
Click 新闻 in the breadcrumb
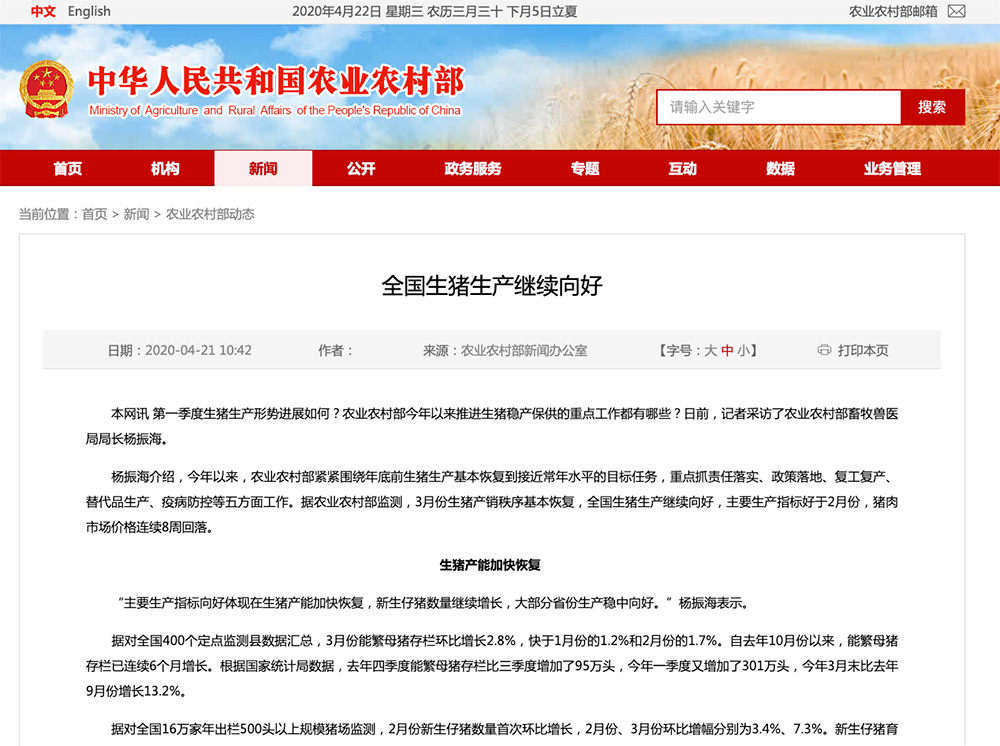click(136, 214)
